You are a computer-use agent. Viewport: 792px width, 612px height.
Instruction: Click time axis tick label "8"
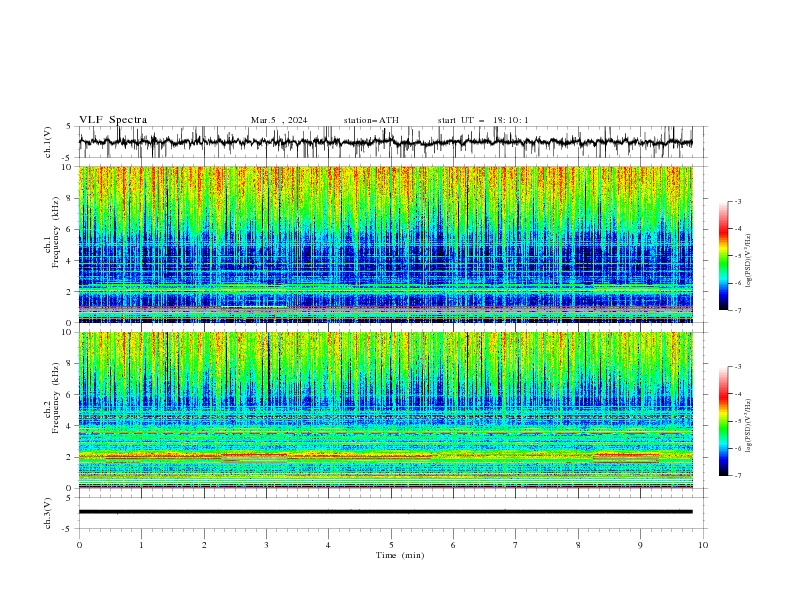pyautogui.click(x=578, y=545)
